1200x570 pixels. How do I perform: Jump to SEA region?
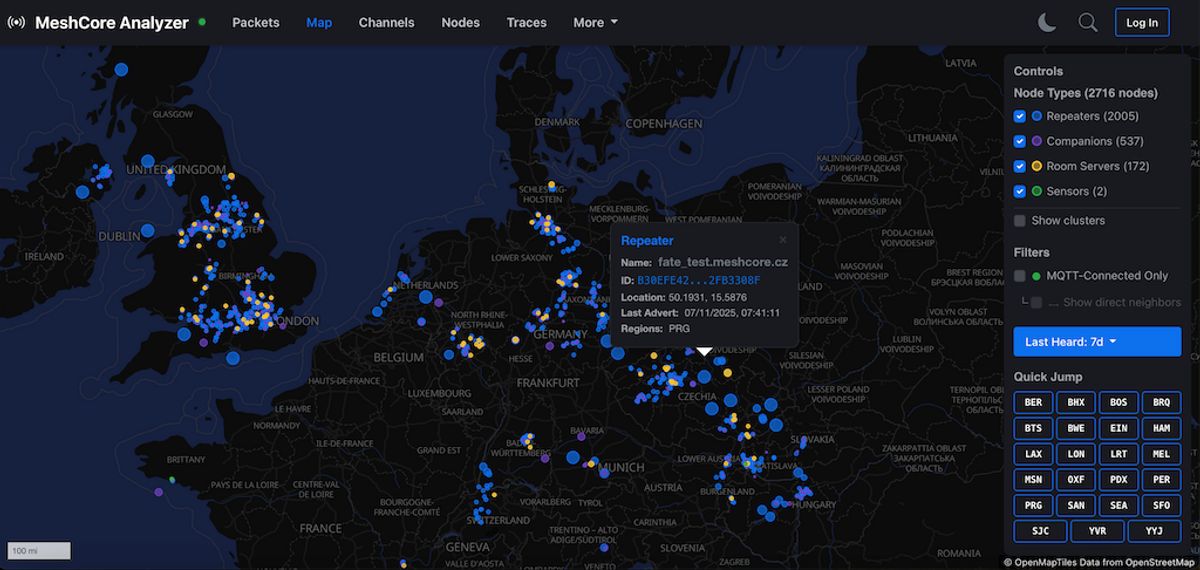tap(1118, 506)
